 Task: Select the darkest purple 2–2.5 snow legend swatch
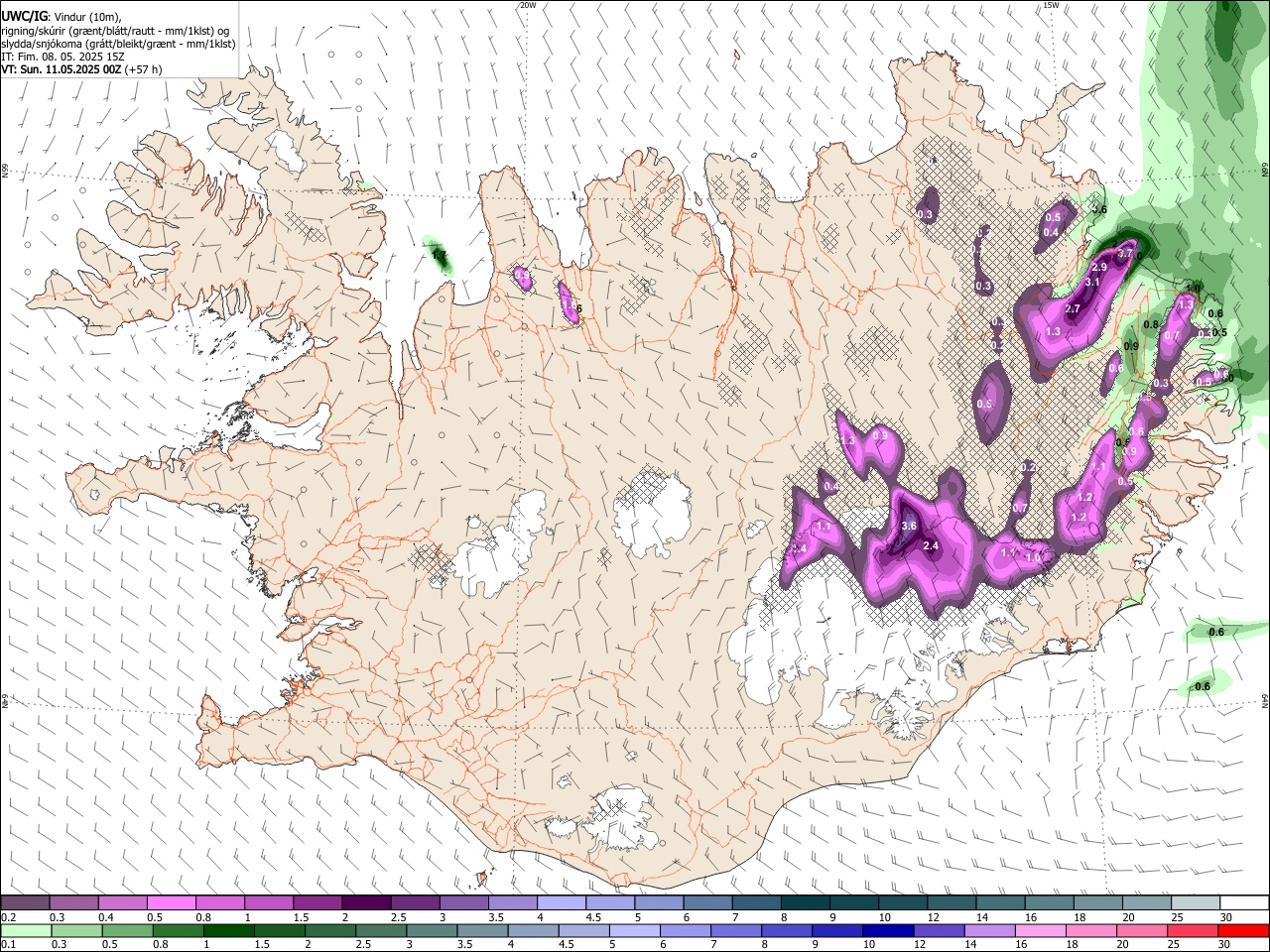pyautogui.click(x=366, y=903)
